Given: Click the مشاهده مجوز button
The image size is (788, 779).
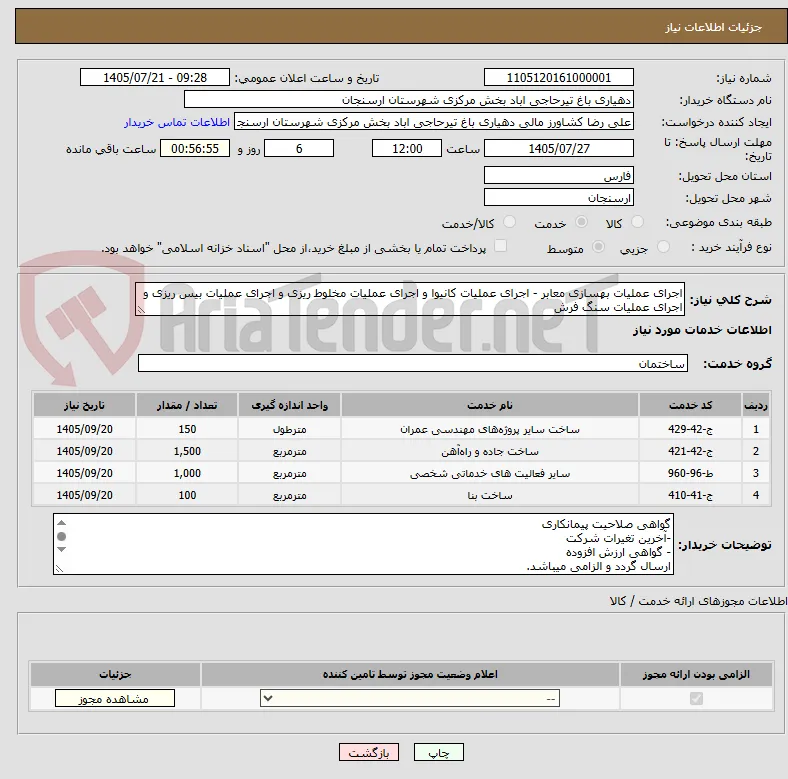Looking at the screenshot, I should (x=115, y=698).
